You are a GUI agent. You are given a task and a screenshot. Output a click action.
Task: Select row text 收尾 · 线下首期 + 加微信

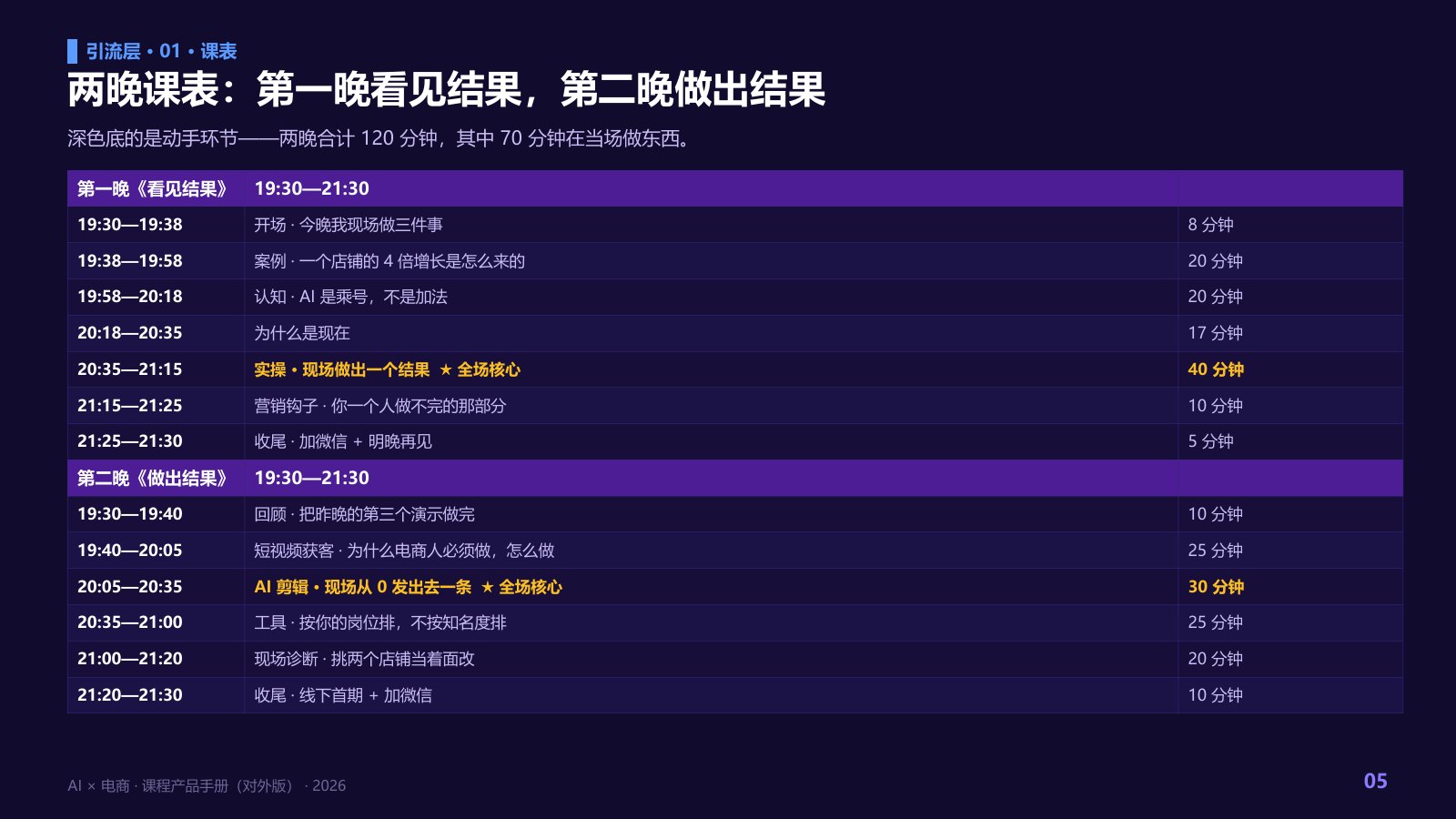pyautogui.click(x=343, y=695)
